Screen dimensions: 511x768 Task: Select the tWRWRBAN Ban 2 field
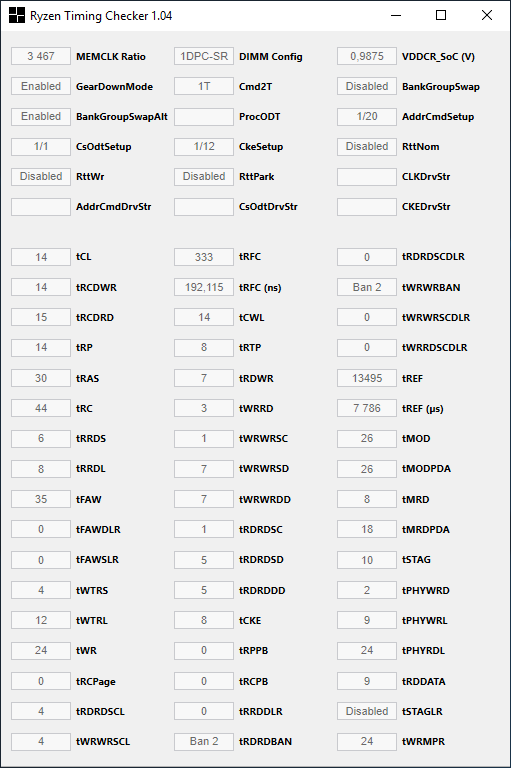click(367, 287)
